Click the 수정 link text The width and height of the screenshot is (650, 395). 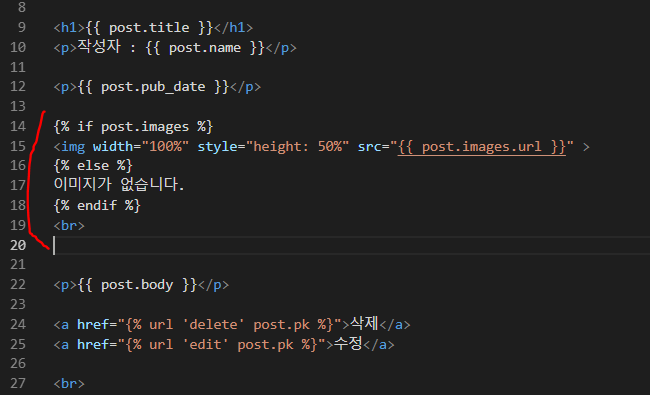pos(348,343)
